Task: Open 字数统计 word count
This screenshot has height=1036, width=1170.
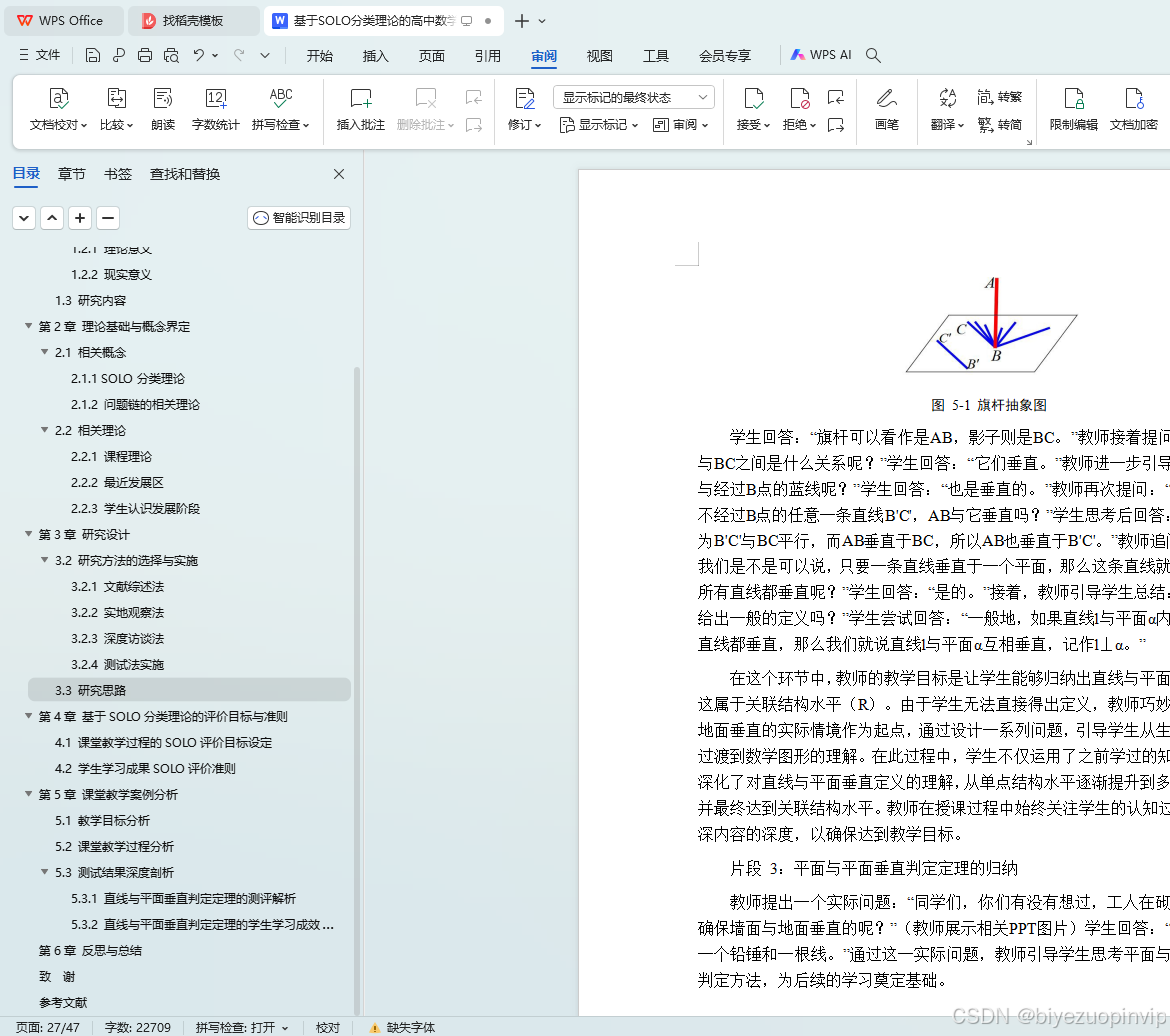Action: [x=216, y=109]
